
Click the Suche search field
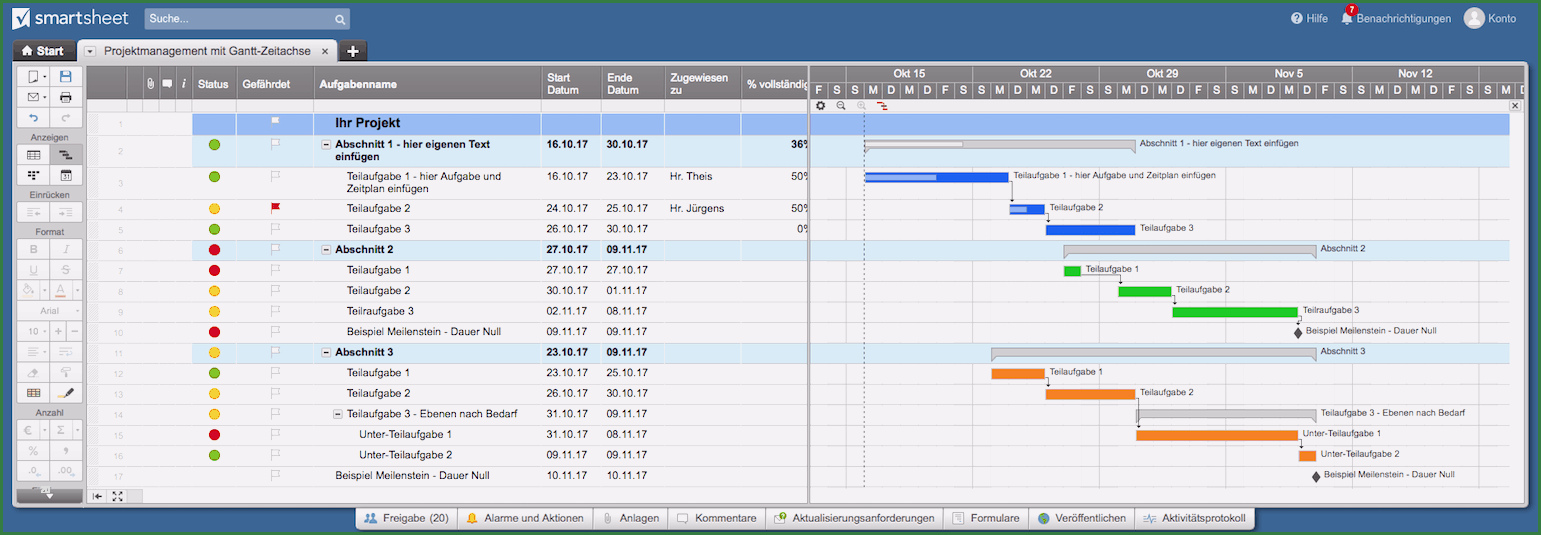click(x=240, y=18)
